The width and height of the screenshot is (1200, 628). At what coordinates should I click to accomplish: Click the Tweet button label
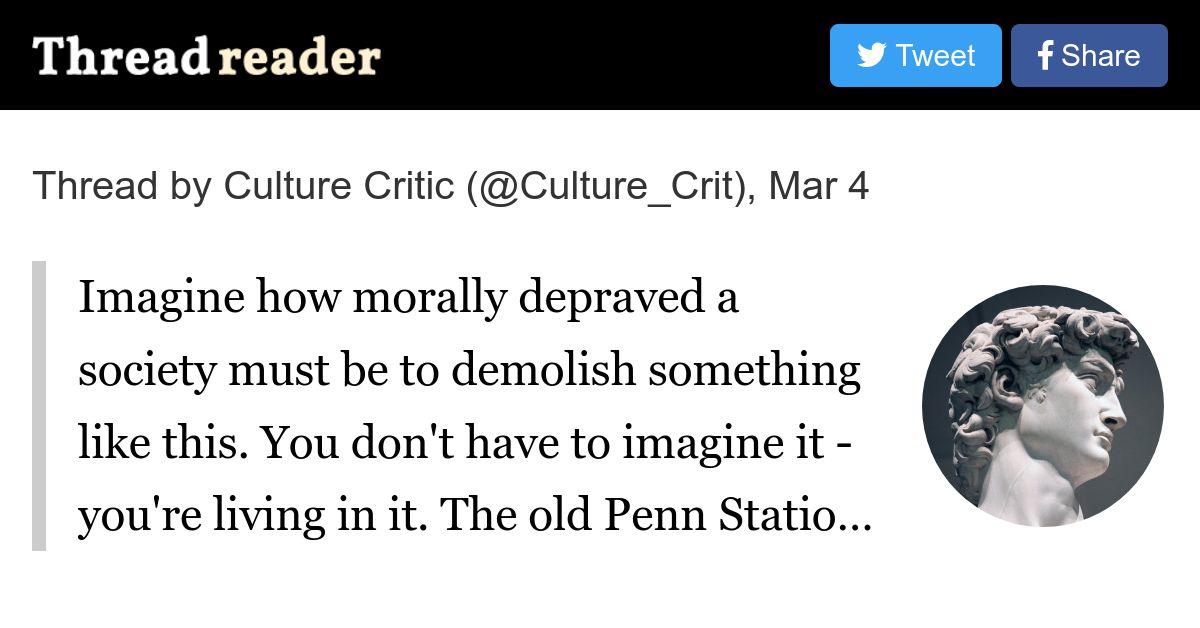point(935,56)
